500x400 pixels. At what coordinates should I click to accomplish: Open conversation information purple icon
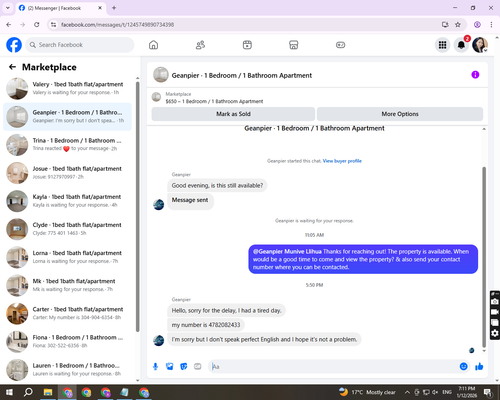[475, 75]
